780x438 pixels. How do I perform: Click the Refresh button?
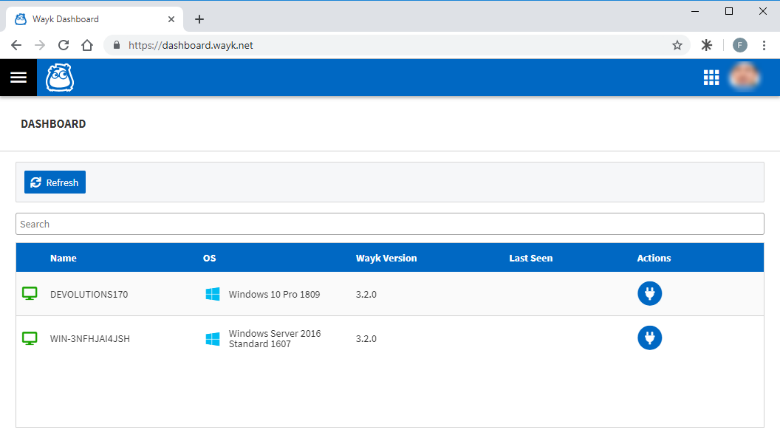55,182
